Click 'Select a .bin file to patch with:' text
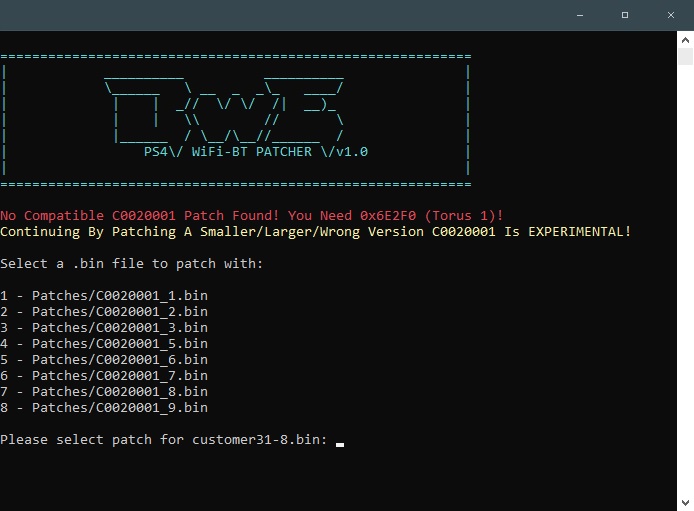The image size is (694, 511). coord(131,264)
